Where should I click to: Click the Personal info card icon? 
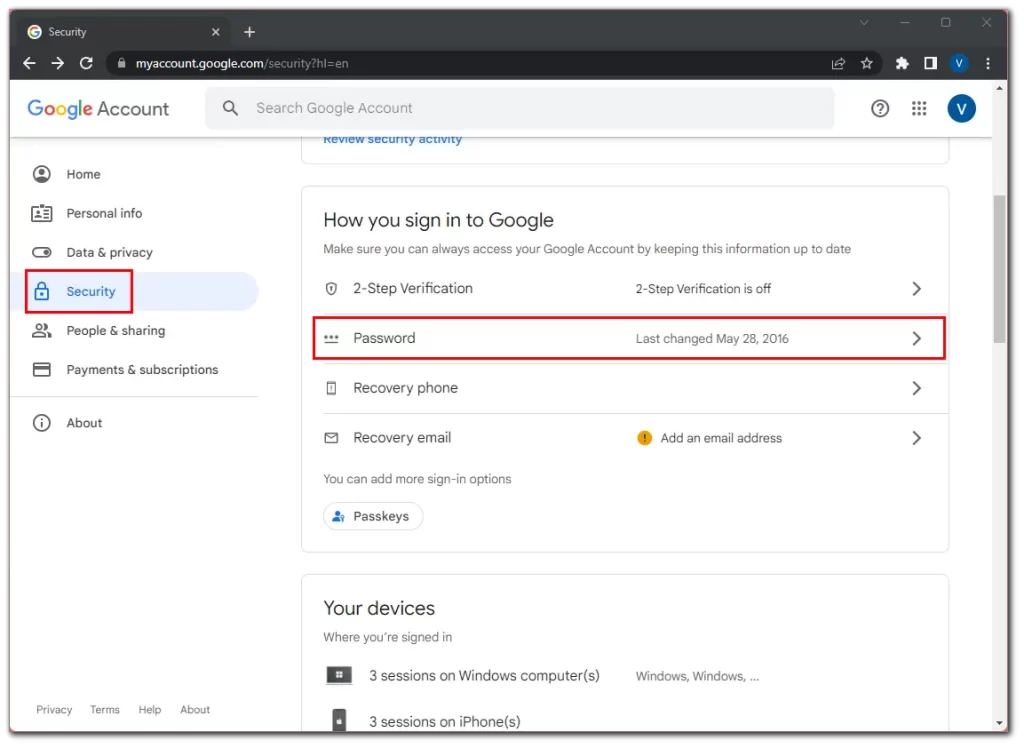[x=42, y=214]
